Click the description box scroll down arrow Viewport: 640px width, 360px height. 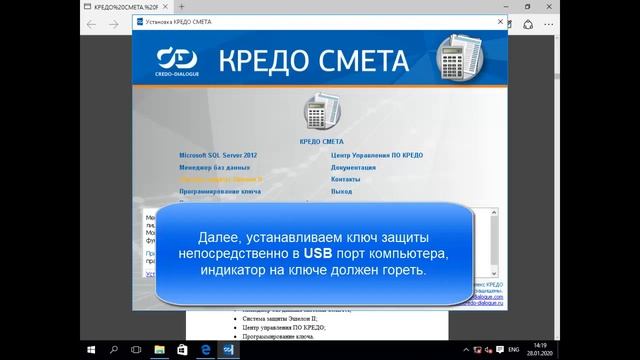click(x=494, y=273)
